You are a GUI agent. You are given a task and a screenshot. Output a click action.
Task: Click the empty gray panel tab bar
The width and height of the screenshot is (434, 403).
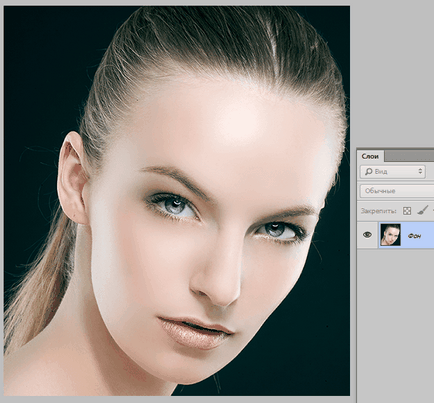click(x=409, y=156)
